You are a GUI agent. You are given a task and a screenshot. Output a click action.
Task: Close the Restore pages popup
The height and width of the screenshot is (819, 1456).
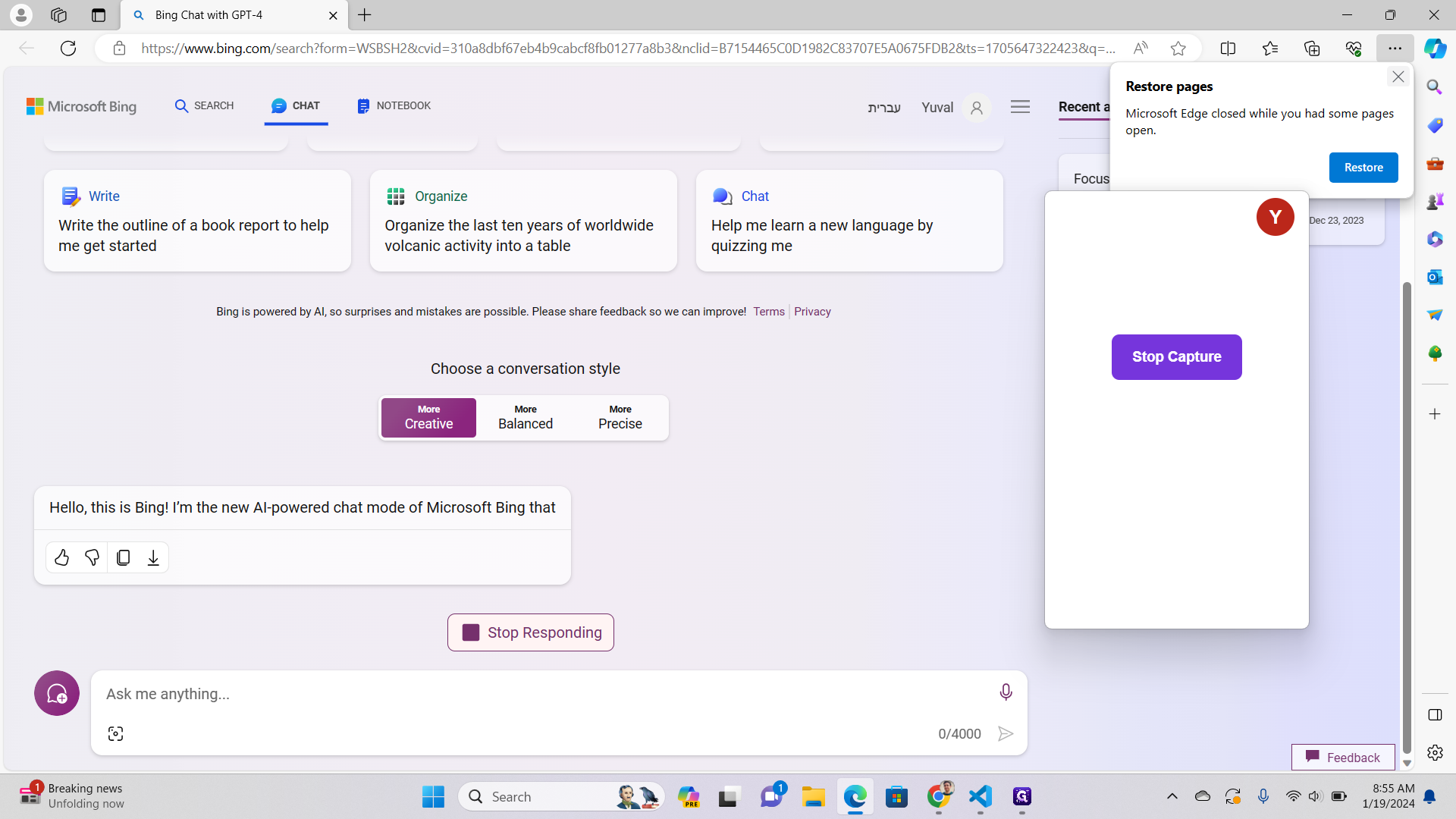point(1398,77)
